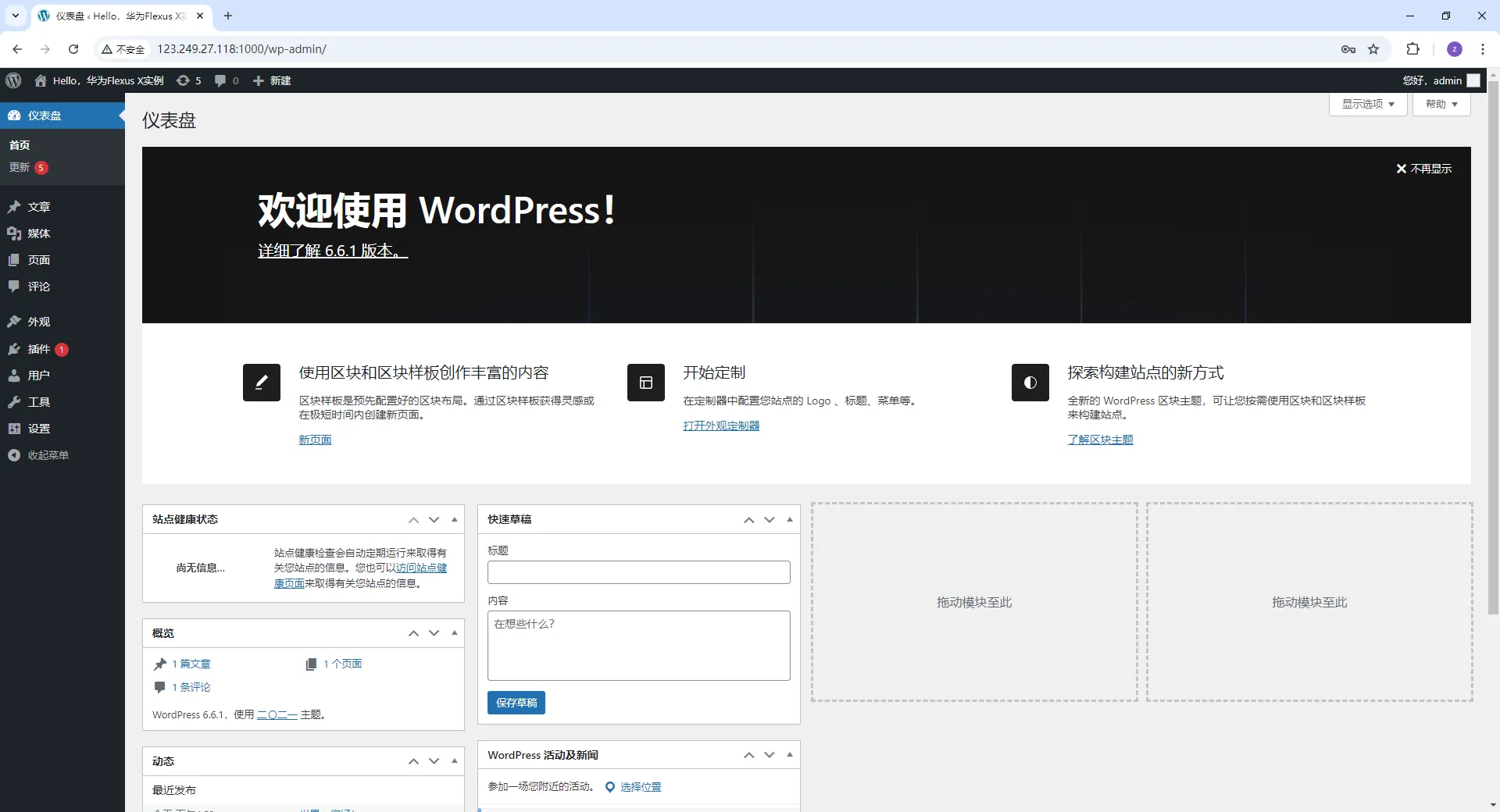The image size is (1500, 812).
Task: Reload the page with the refresh icon
Action: 73,49
